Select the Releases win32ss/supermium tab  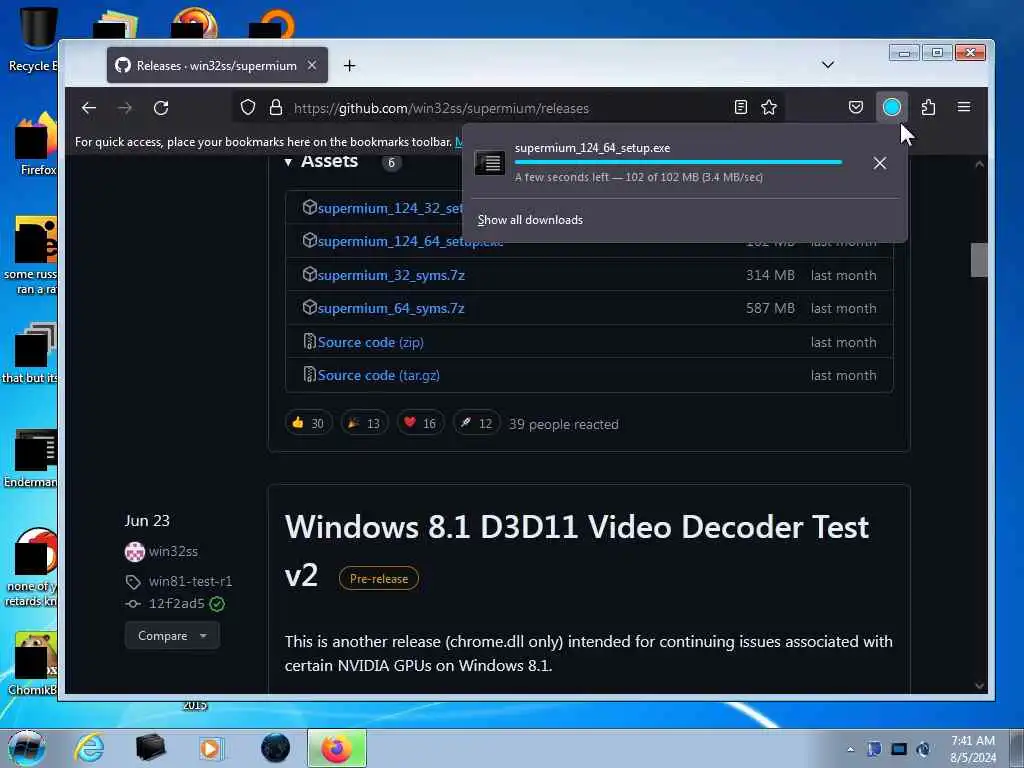217,65
